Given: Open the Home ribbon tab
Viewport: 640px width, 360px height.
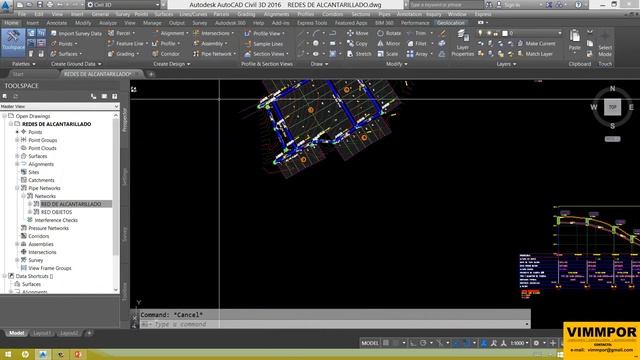Looking at the screenshot, I should [x=11, y=23].
